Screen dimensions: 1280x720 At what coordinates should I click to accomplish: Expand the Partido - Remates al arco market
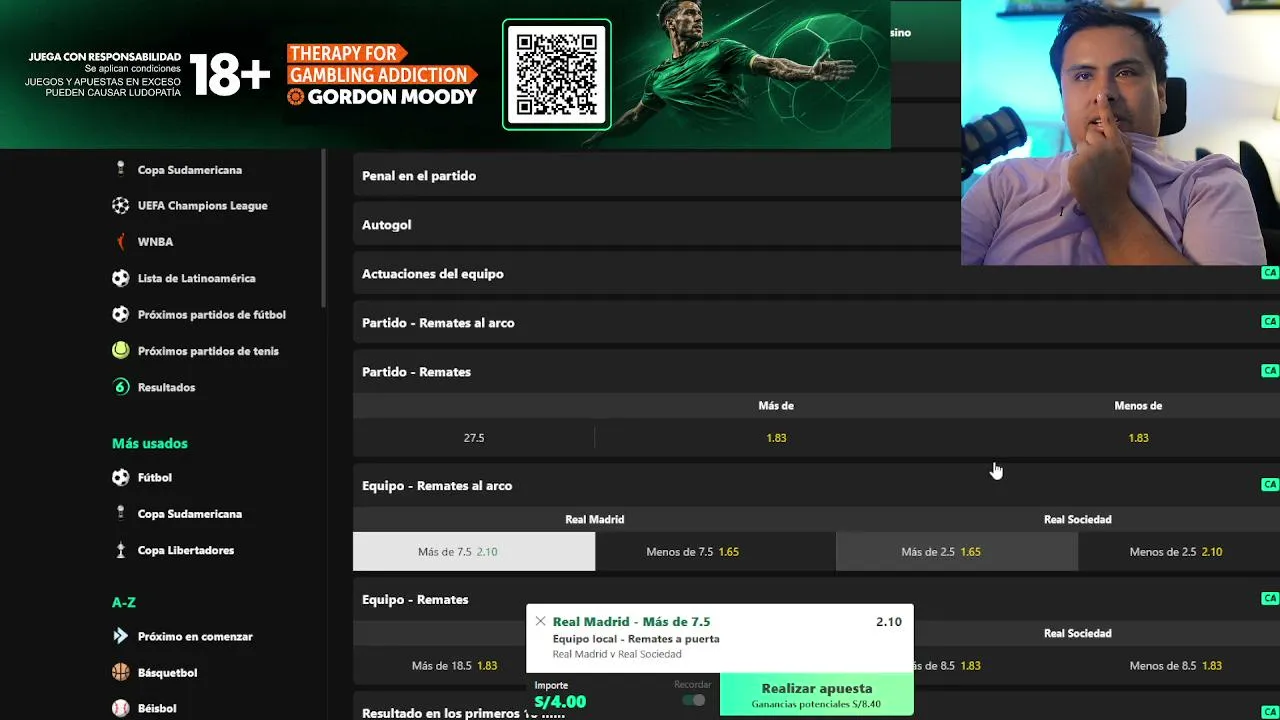pos(816,322)
